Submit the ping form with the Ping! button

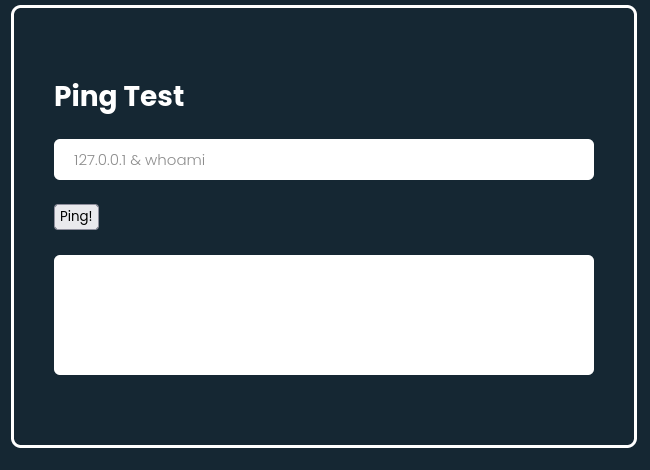pyautogui.click(x=76, y=216)
